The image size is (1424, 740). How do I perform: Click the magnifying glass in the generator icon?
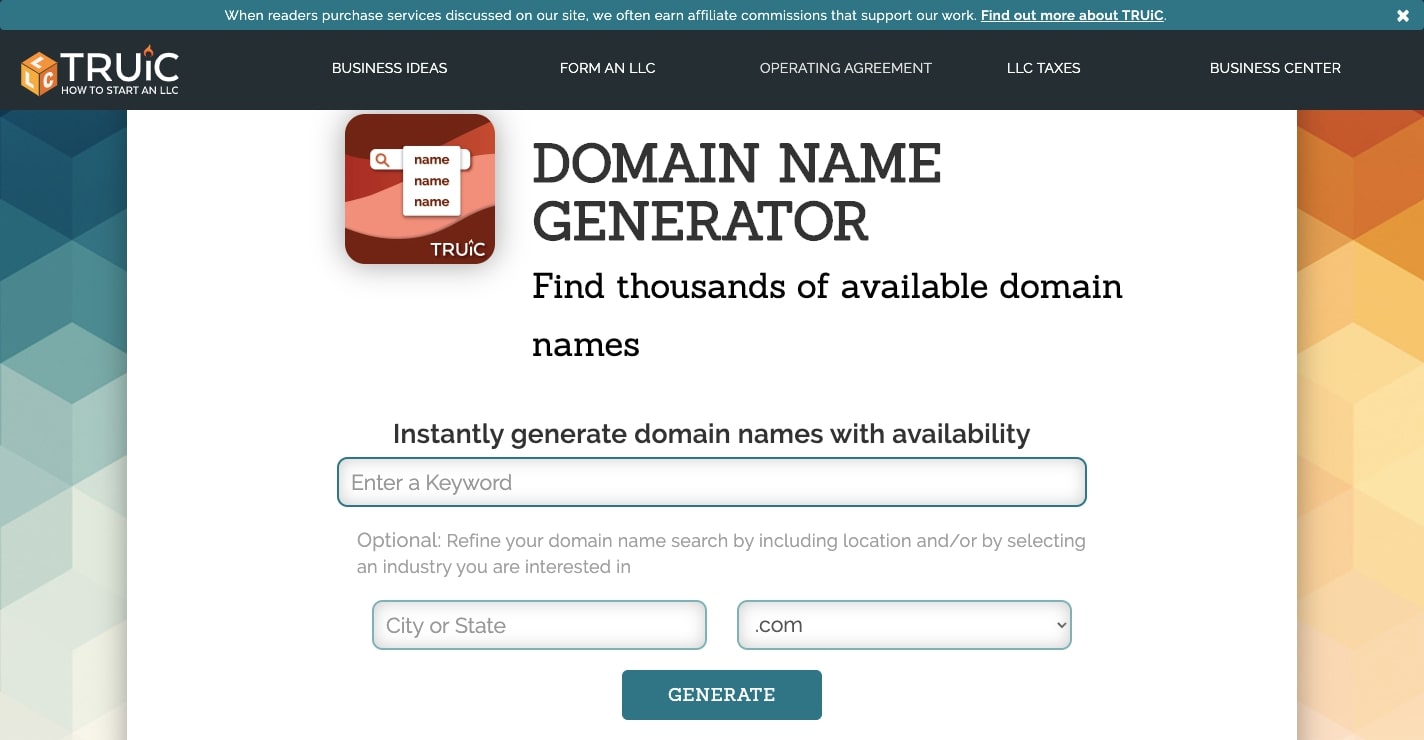pyautogui.click(x=382, y=160)
